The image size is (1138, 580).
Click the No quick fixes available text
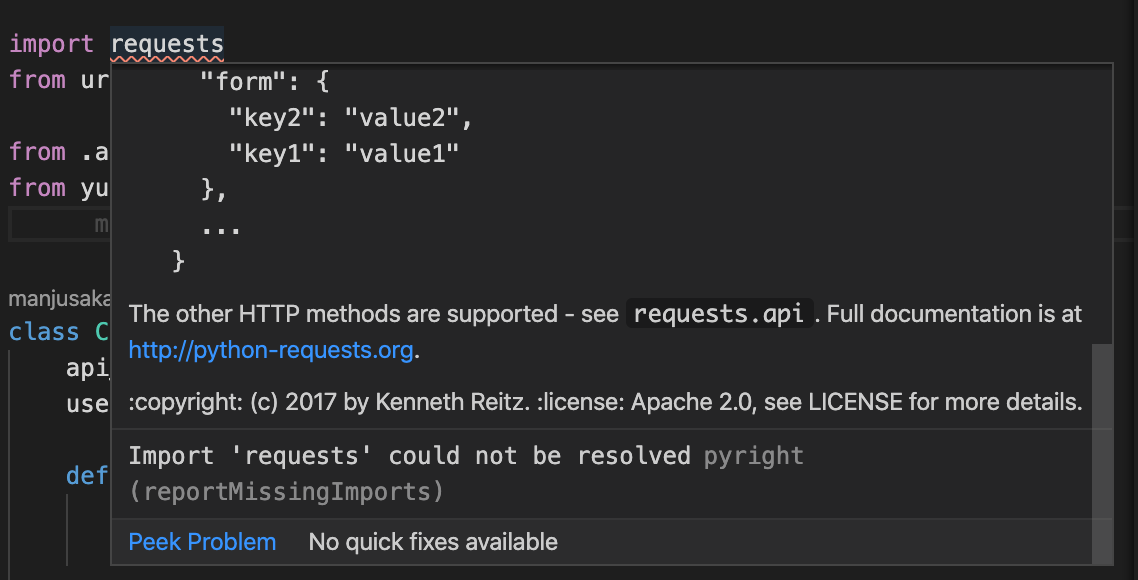[x=432, y=541]
